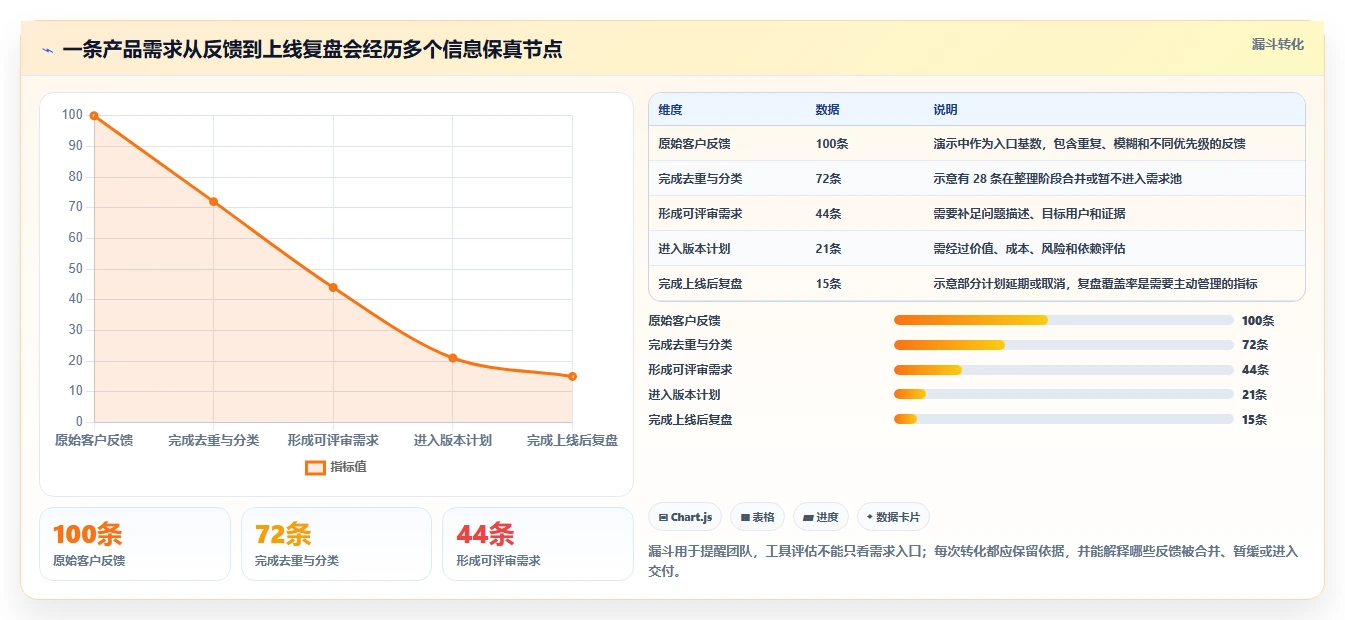Click the 72条 value beside its progress bar
Image resolution: width=1345 pixels, height=620 pixels.
(x=1255, y=345)
